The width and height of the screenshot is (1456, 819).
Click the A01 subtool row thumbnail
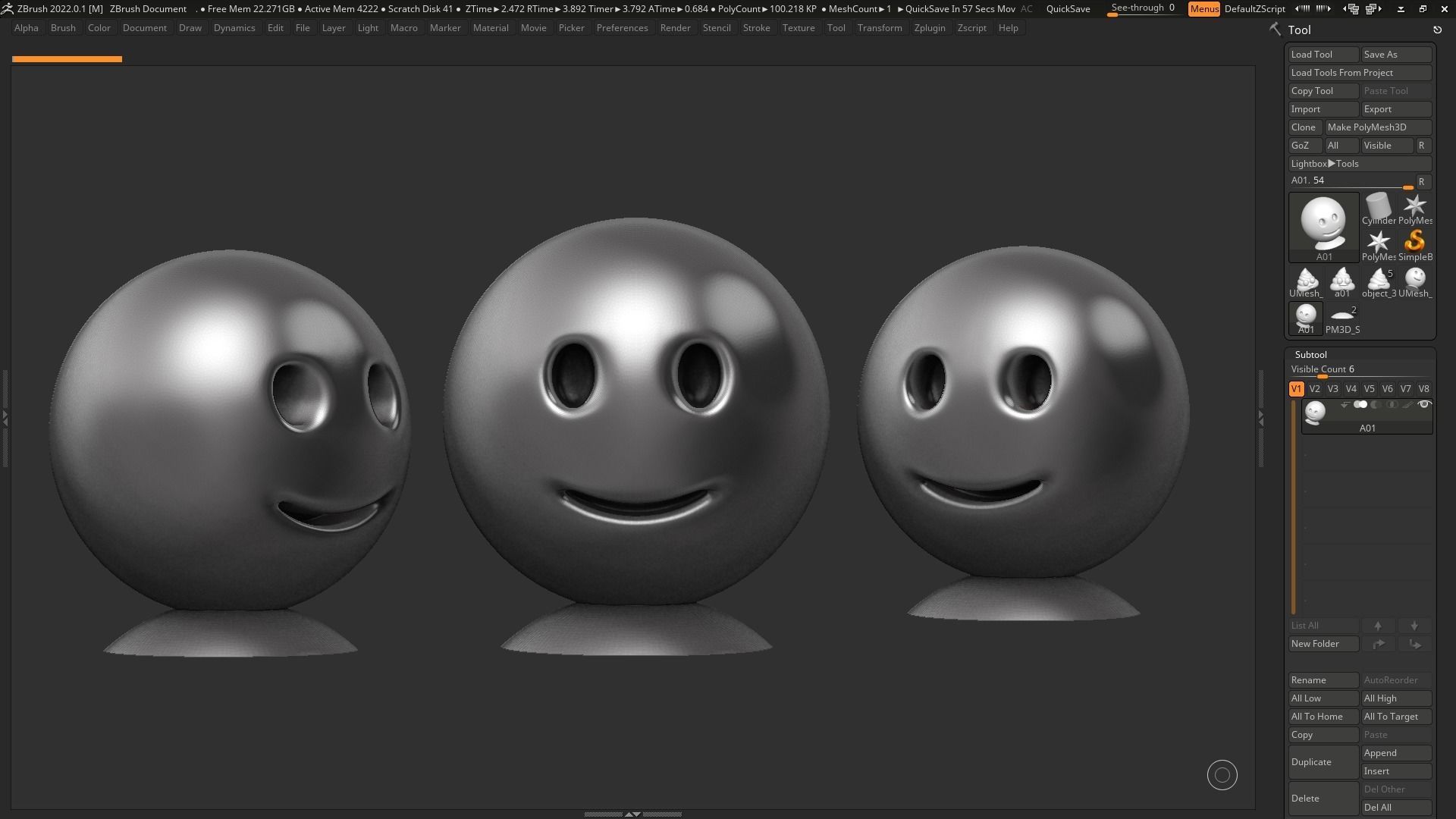pos(1315,413)
